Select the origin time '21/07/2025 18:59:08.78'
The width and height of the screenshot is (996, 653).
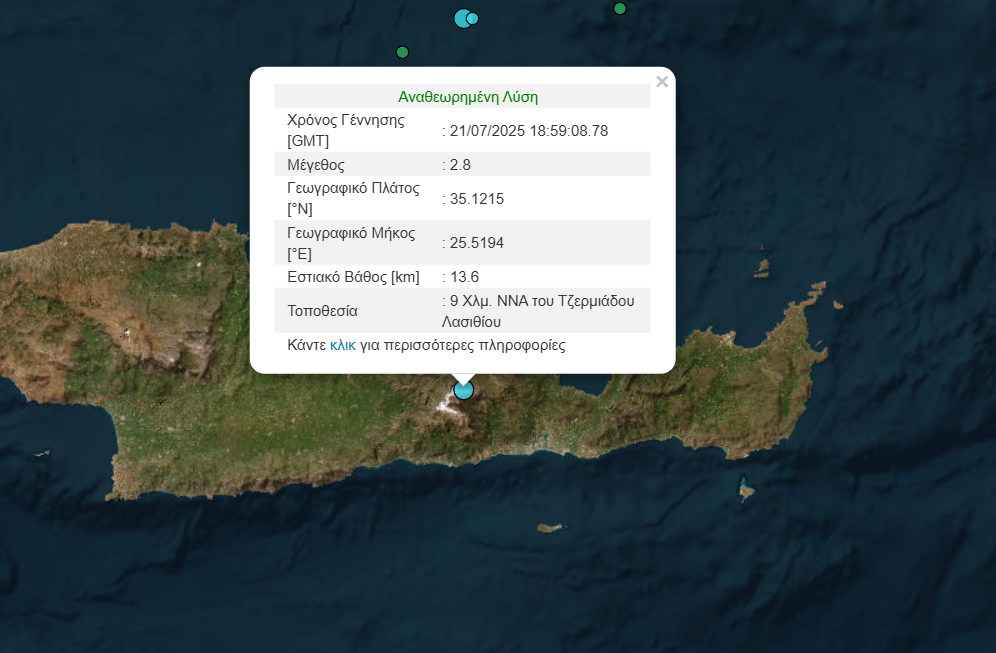(529, 131)
